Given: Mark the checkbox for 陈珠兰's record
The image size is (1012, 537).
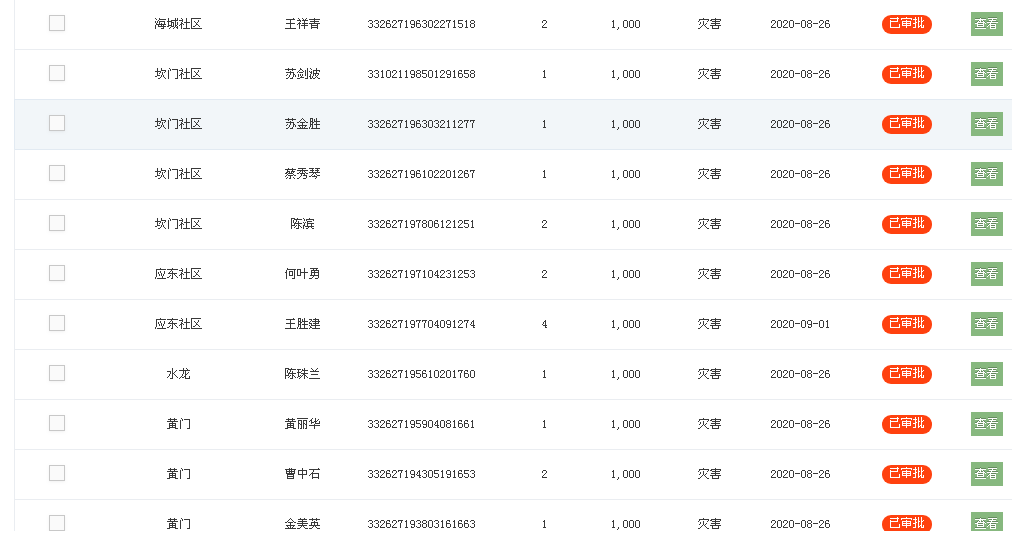Looking at the screenshot, I should pos(57,373).
